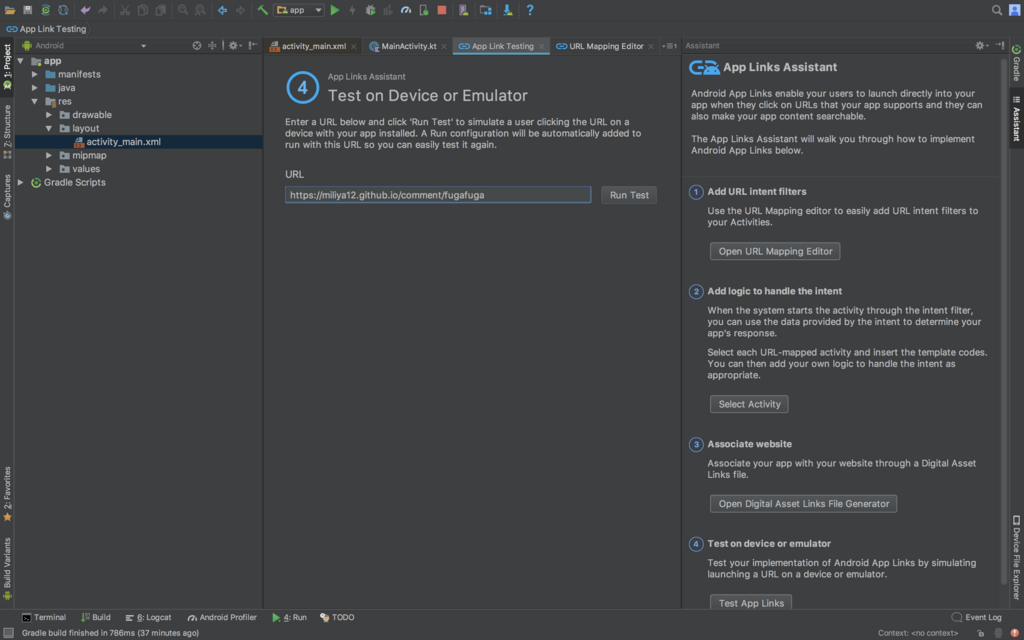Hide the Project panel with hide icon
The height and width of the screenshot is (640, 1024).
(253, 46)
